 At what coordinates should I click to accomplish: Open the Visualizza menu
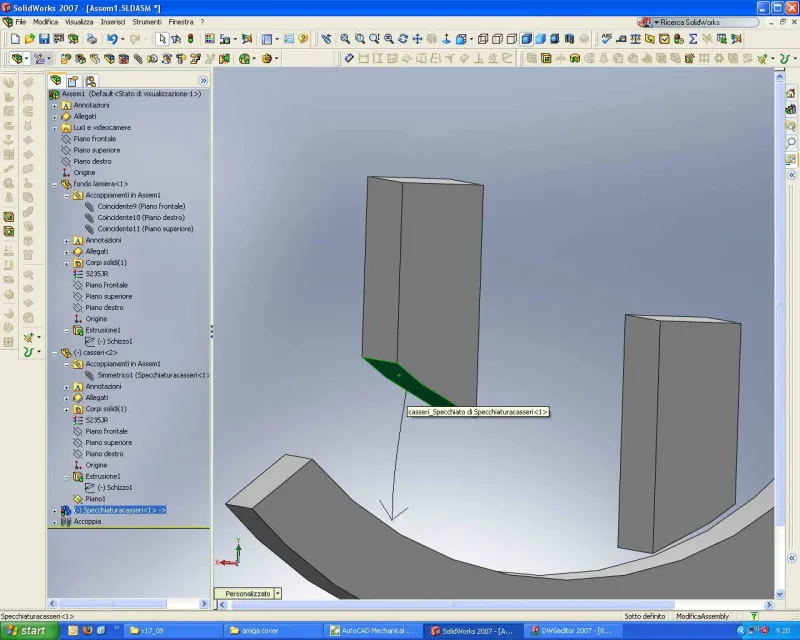point(79,22)
